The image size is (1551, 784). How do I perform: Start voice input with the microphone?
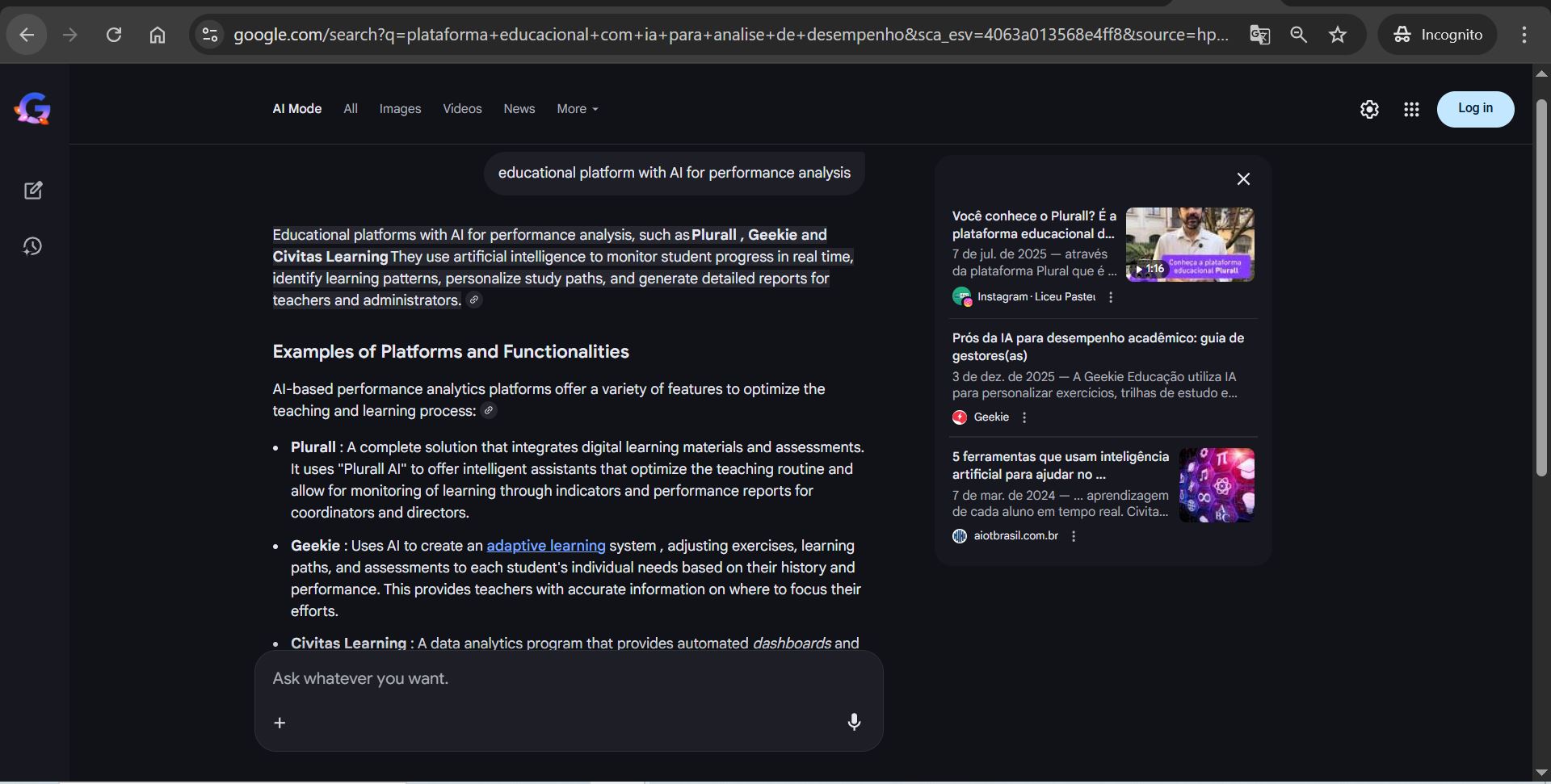[854, 722]
